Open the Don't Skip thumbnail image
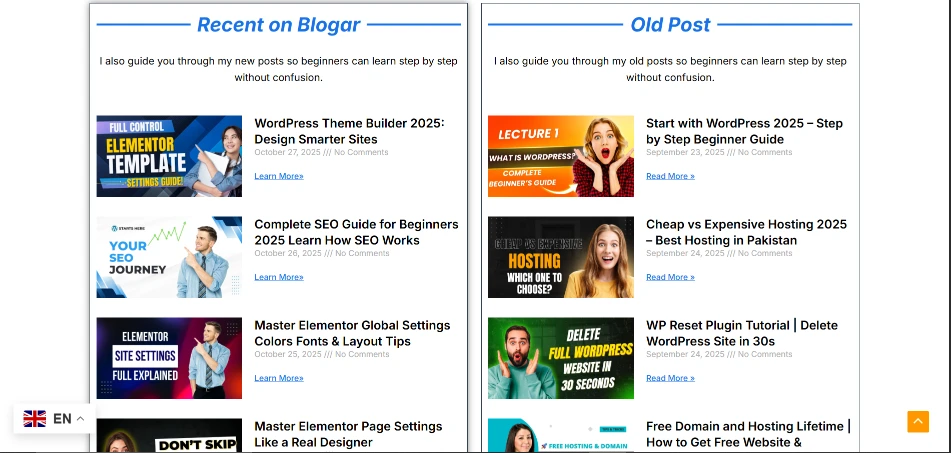The image size is (951, 453). coord(169,435)
